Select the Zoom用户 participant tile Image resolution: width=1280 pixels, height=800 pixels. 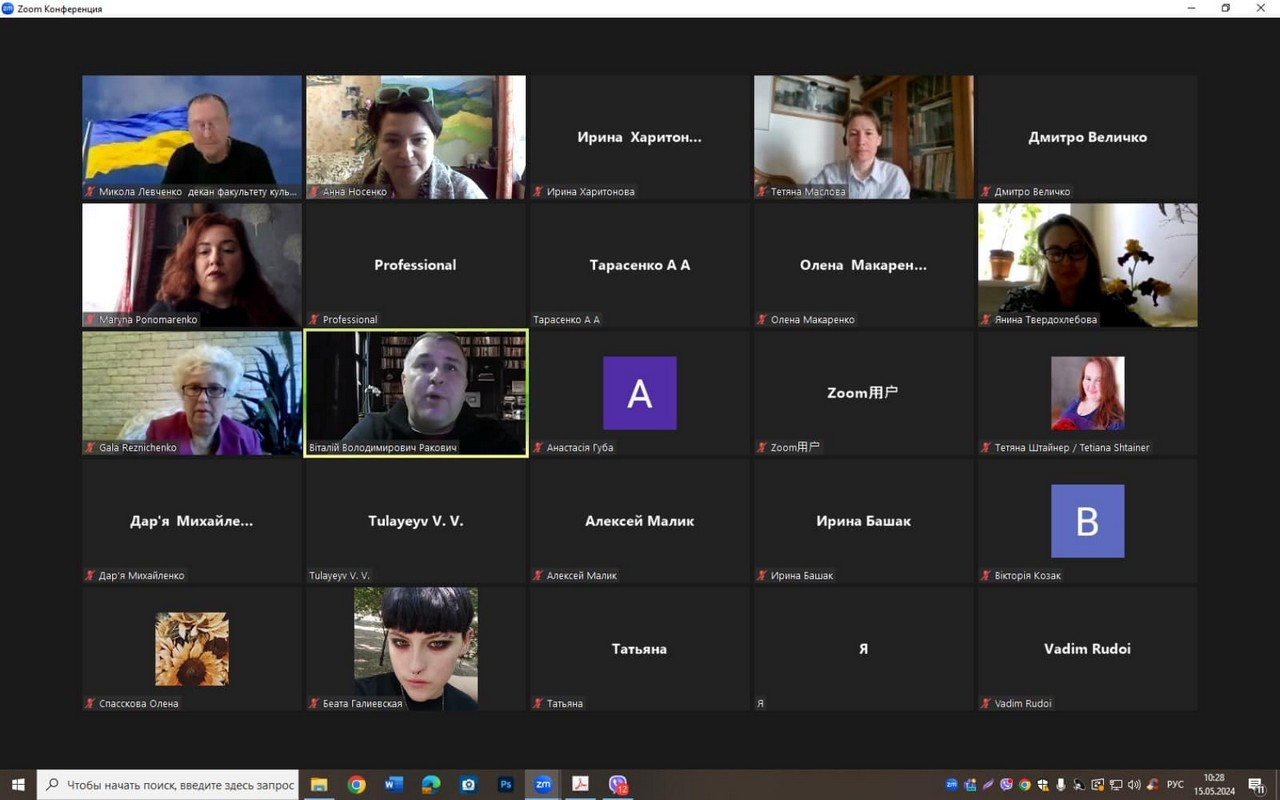(864, 393)
